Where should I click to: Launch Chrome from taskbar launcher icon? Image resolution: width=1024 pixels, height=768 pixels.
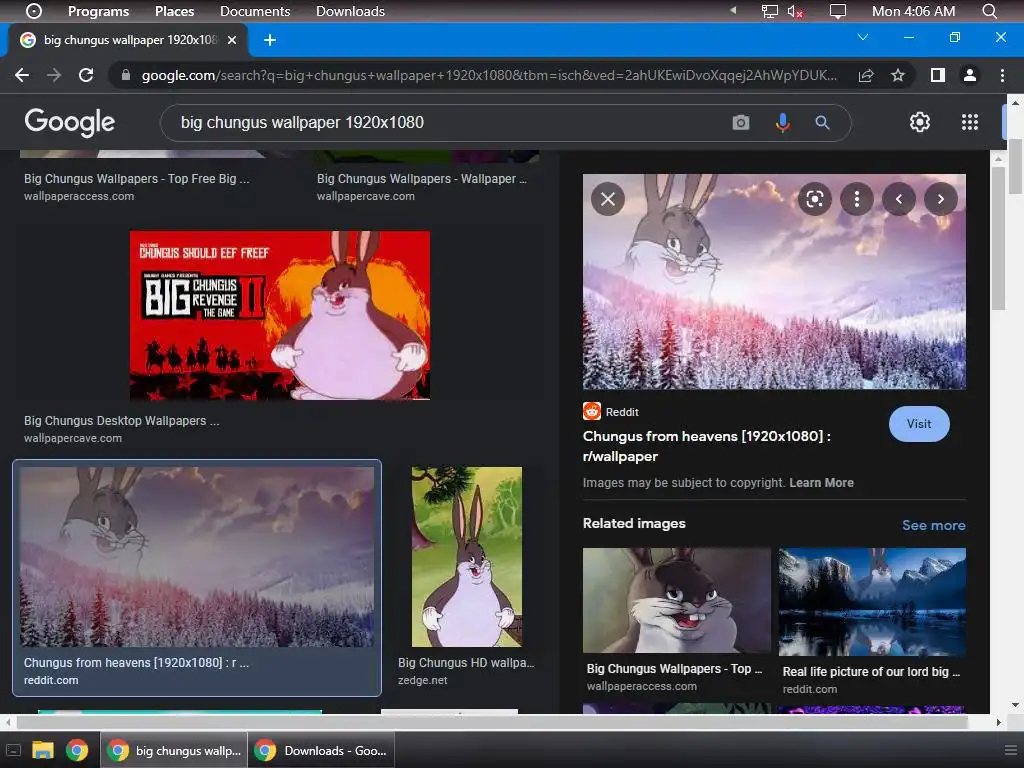pyautogui.click(x=76, y=750)
